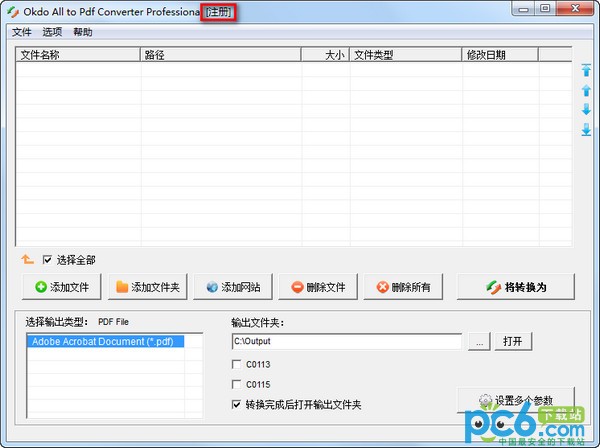Click the 删除文件 button

[318, 287]
